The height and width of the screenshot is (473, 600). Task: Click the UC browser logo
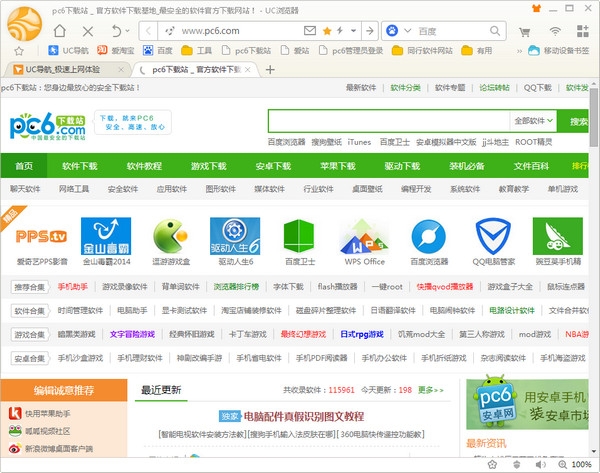(24, 24)
